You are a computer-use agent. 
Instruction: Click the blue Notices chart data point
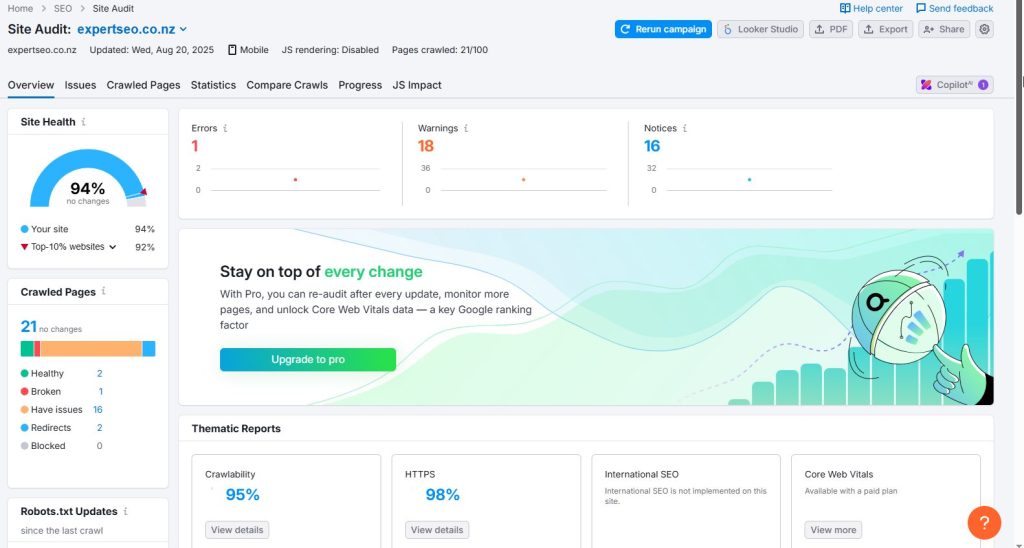(749, 180)
